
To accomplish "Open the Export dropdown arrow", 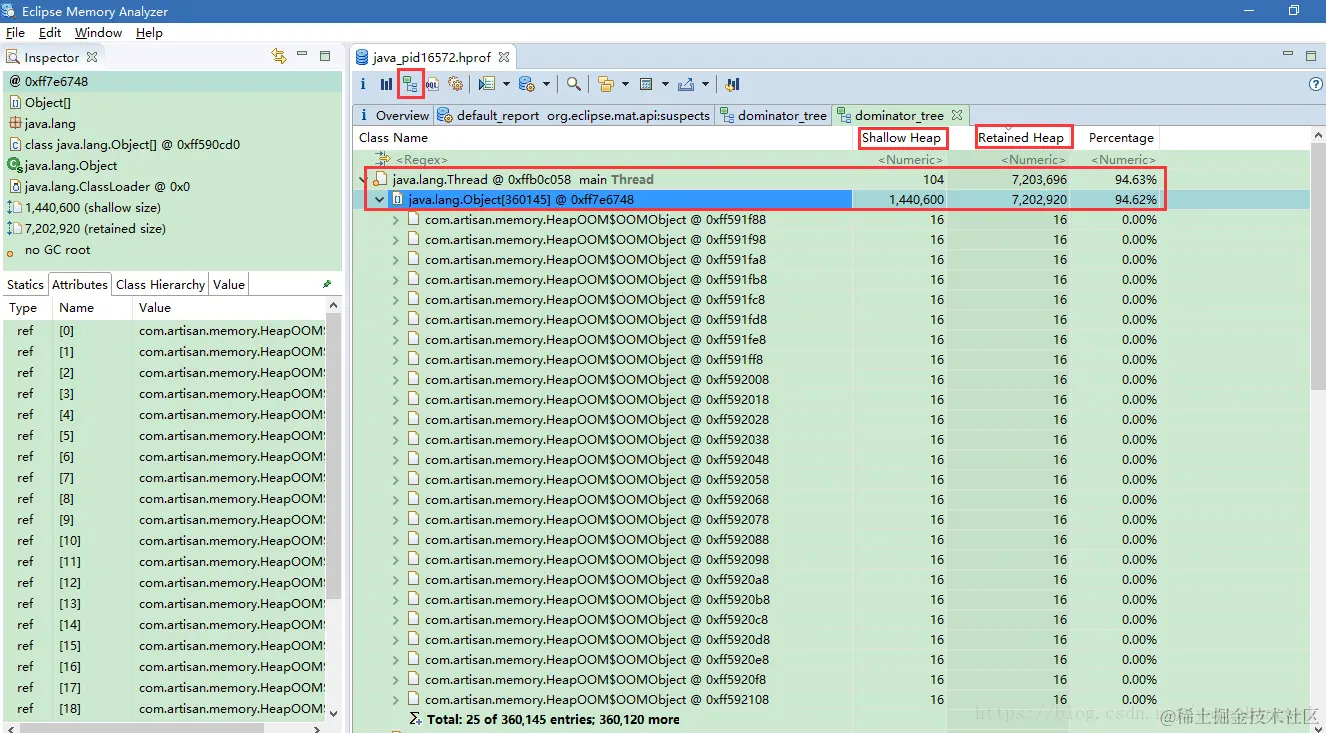I will coord(705,85).
